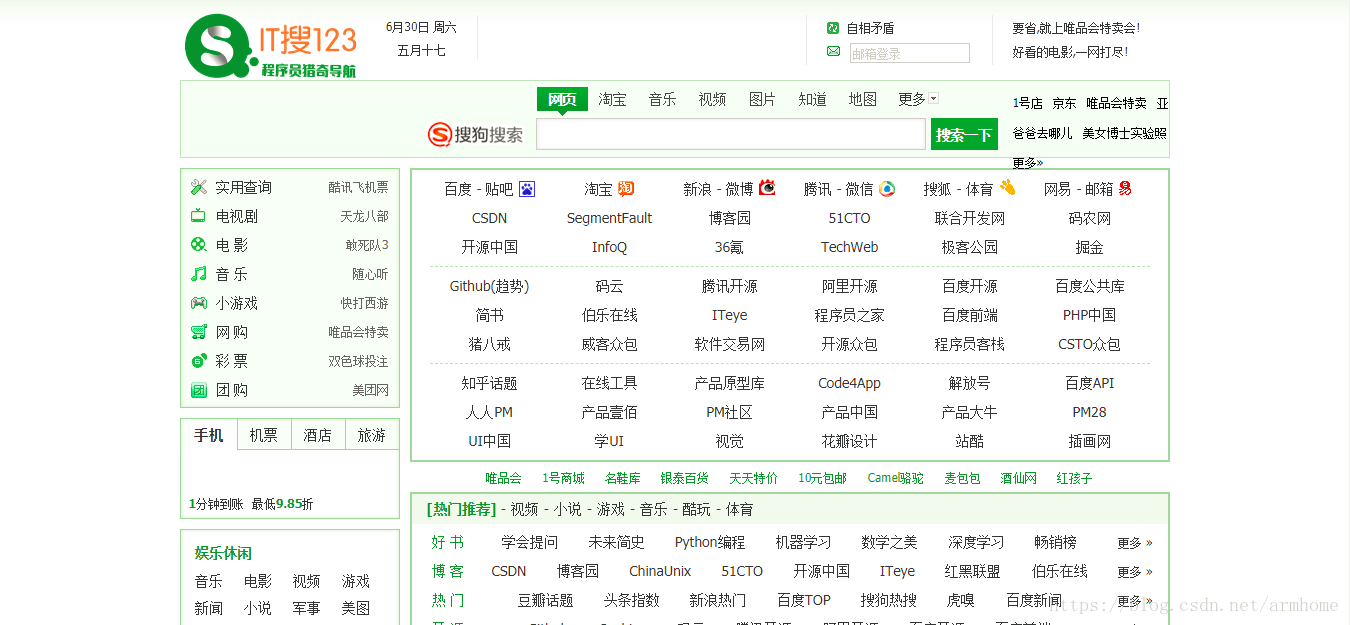Open the ChinaUnix blog link
The width and height of the screenshot is (1350, 625).
(659, 571)
